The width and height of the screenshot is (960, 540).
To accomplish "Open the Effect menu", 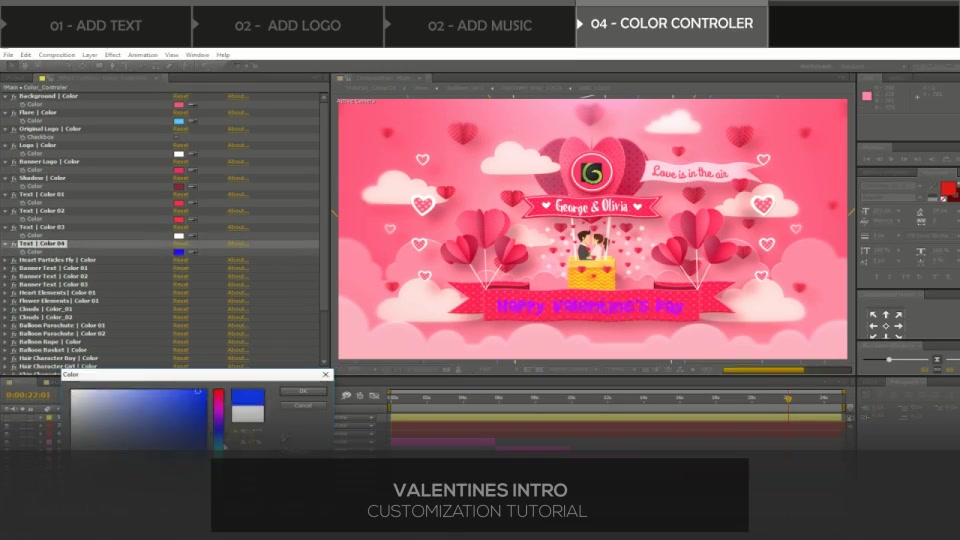I will tap(113, 55).
